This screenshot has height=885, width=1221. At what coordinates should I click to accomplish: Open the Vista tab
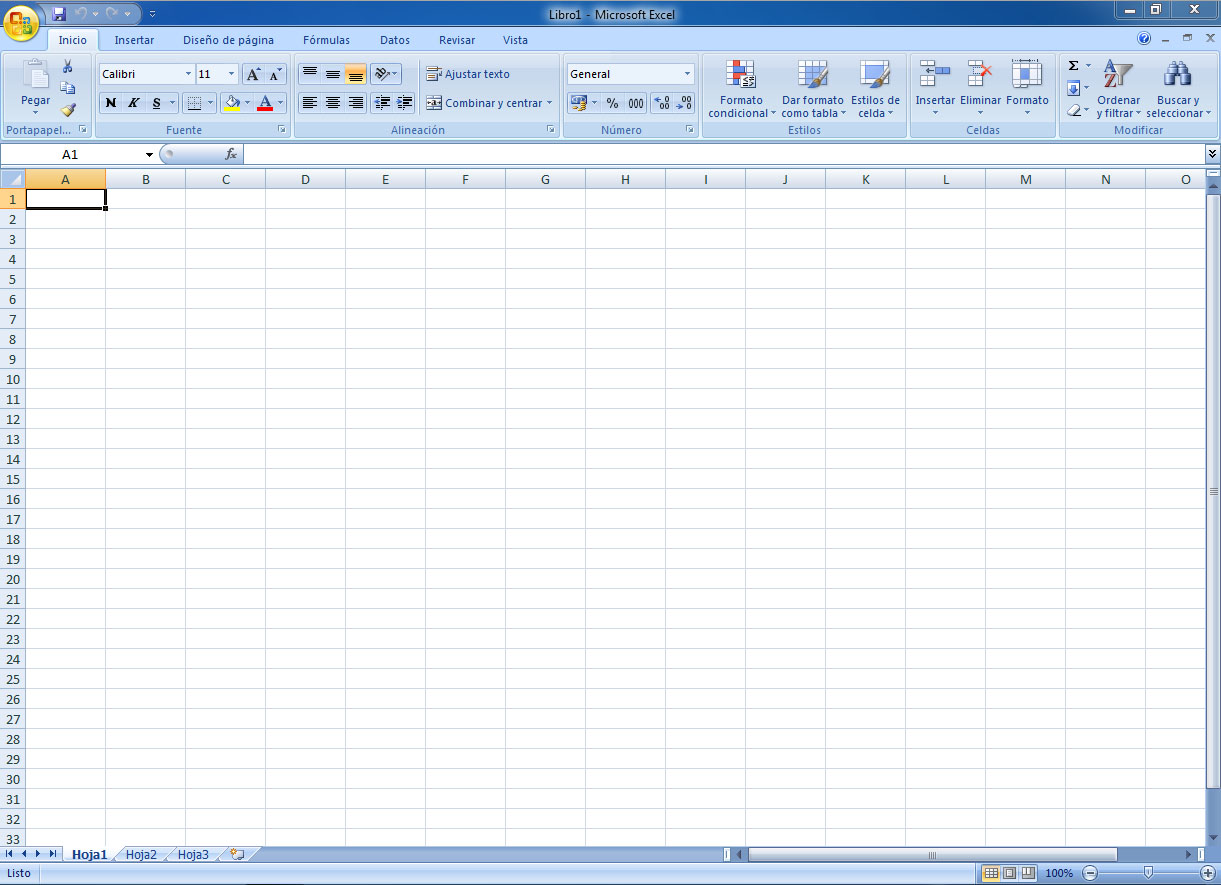click(x=515, y=40)
